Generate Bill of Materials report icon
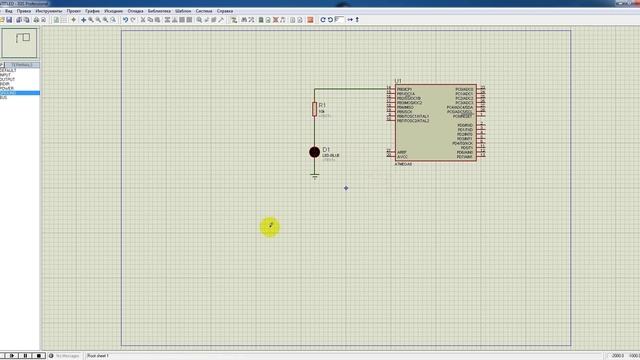Viewport: 640px width, 360px height. 293,20
